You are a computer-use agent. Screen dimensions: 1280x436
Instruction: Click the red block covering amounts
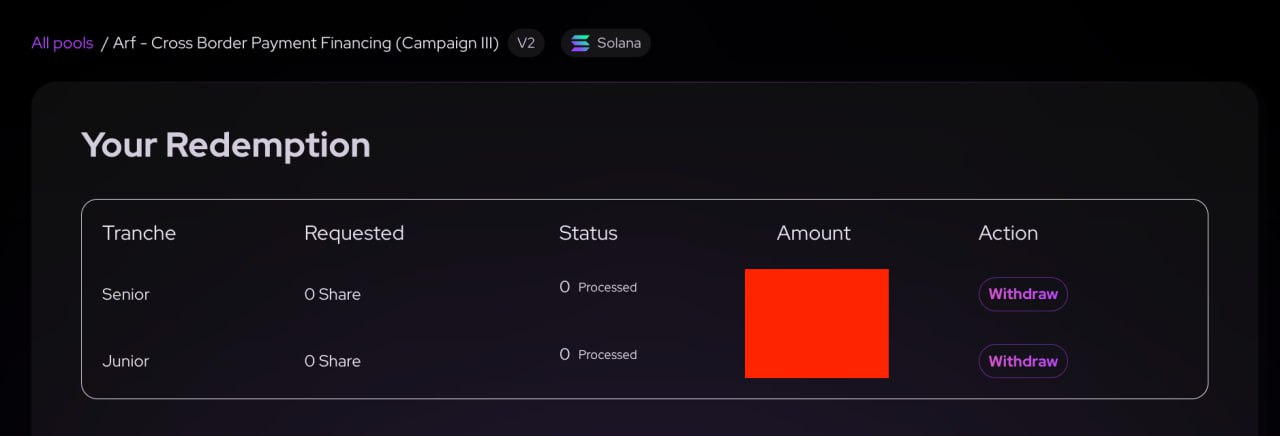816,323
